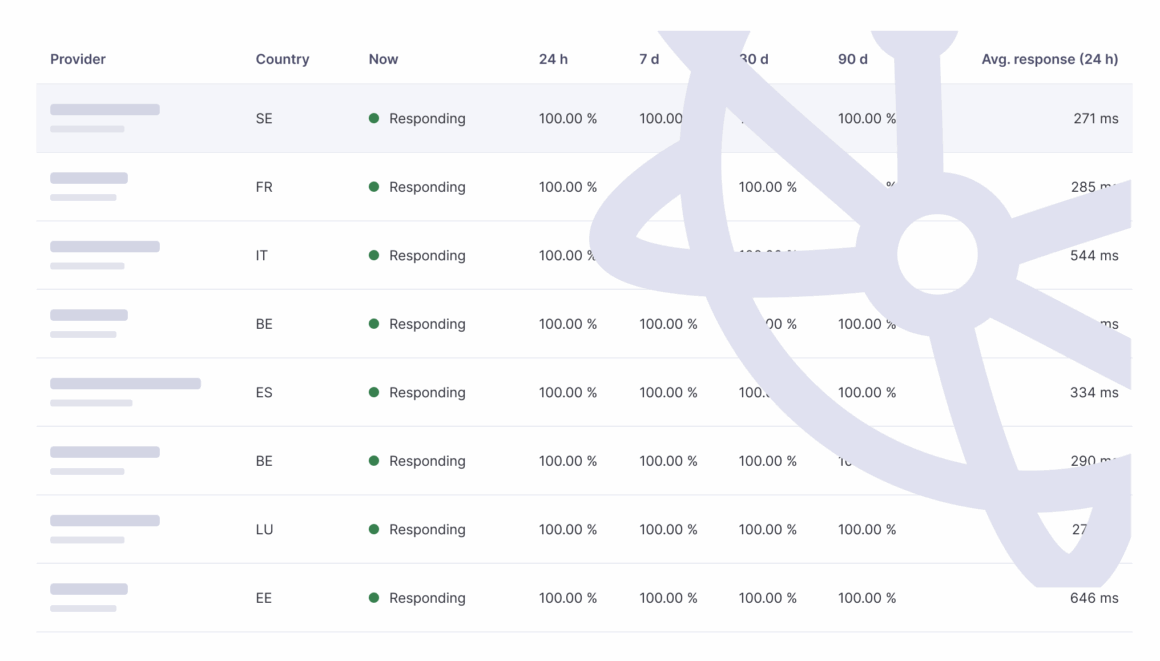The image size is (1160, 661).
Task: Select the Responding status text in the ES row
Action: click(x=427, y=392)
